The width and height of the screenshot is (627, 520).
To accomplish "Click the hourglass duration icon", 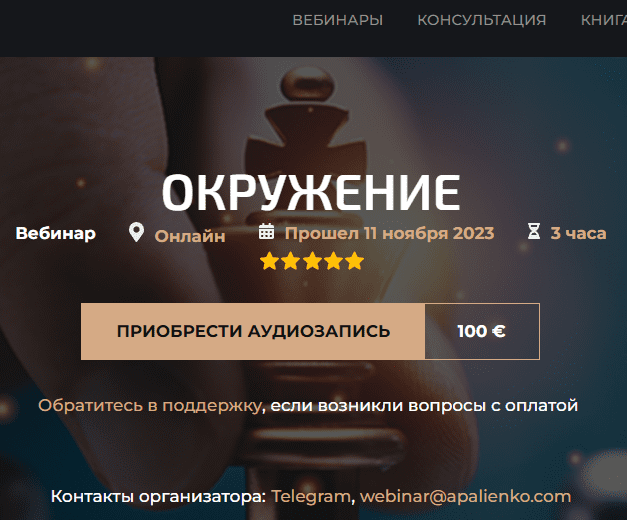I will [x=534, y=232].
